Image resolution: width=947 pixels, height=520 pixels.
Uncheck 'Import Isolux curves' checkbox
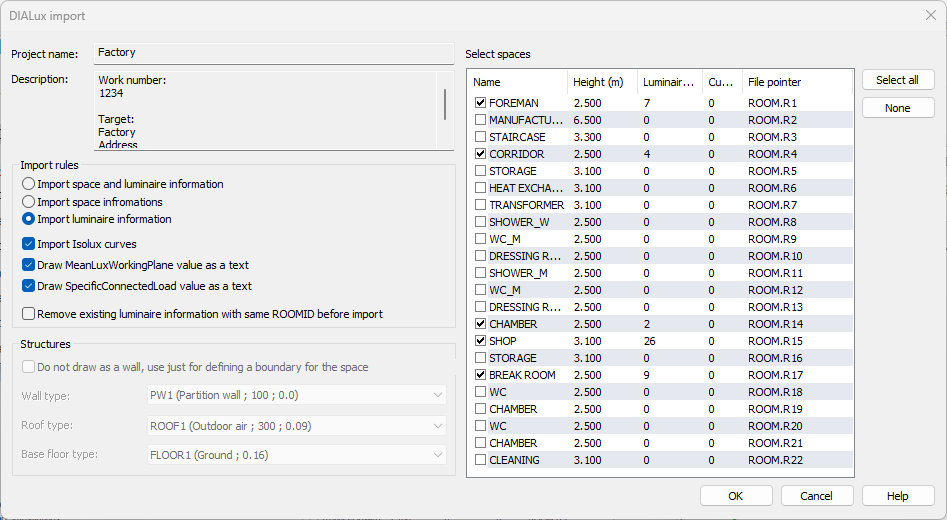point(29,244)
